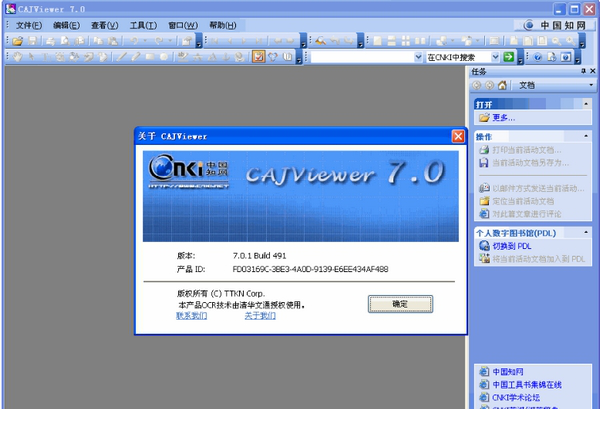This screenshot has width=600, height=425.
Task: Open 中国工具书集锦在线 link
Action: (527, 384)
